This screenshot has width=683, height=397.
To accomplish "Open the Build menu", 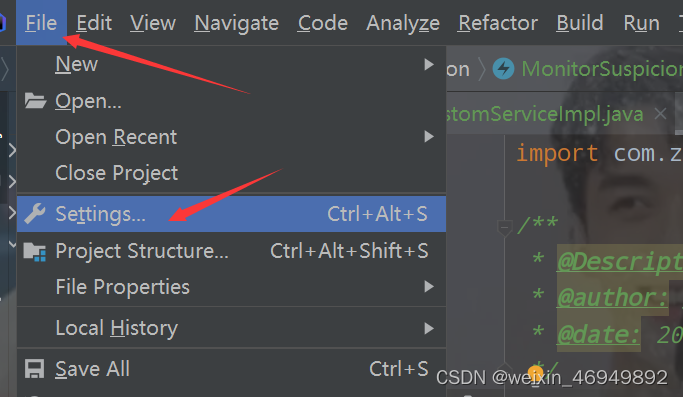I will coord(580,23).
